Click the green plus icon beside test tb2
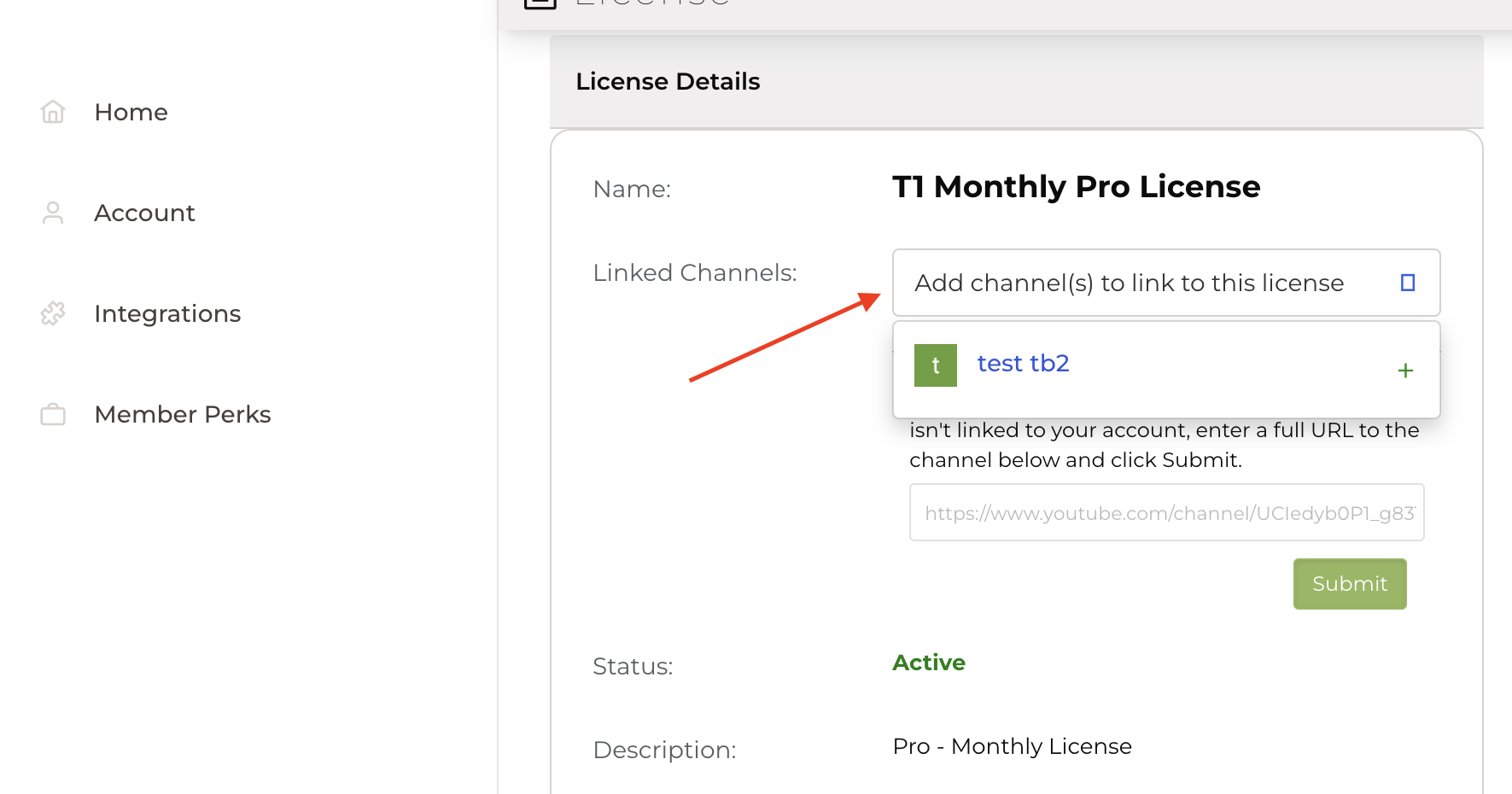Image resolution: width=1512 pixels, height=794 pixels. 1405,371
